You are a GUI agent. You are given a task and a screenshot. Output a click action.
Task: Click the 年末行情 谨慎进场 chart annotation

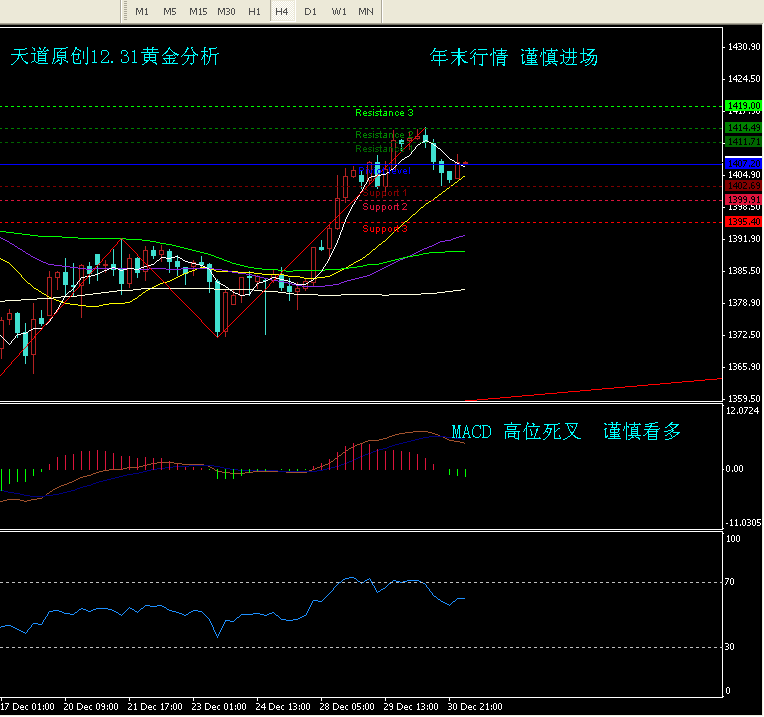pos(514,58)
